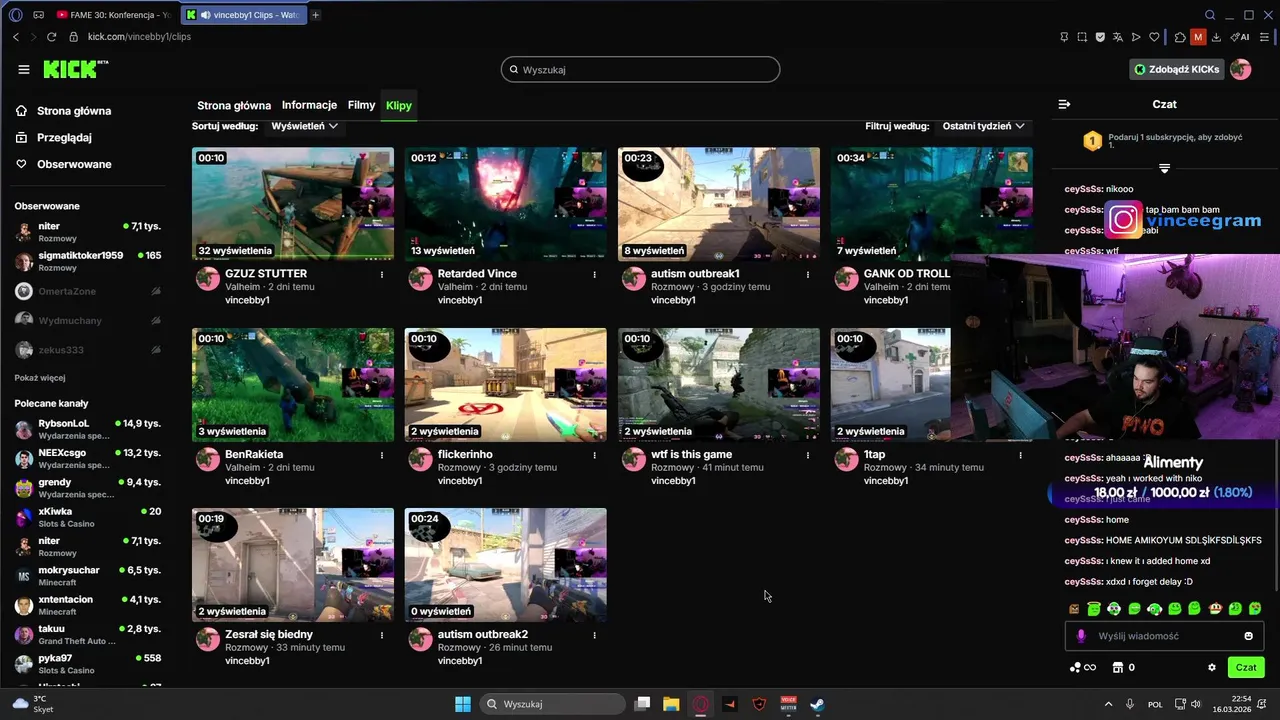Reload the page
1280x720 pixels.
[x=52, y=37]
